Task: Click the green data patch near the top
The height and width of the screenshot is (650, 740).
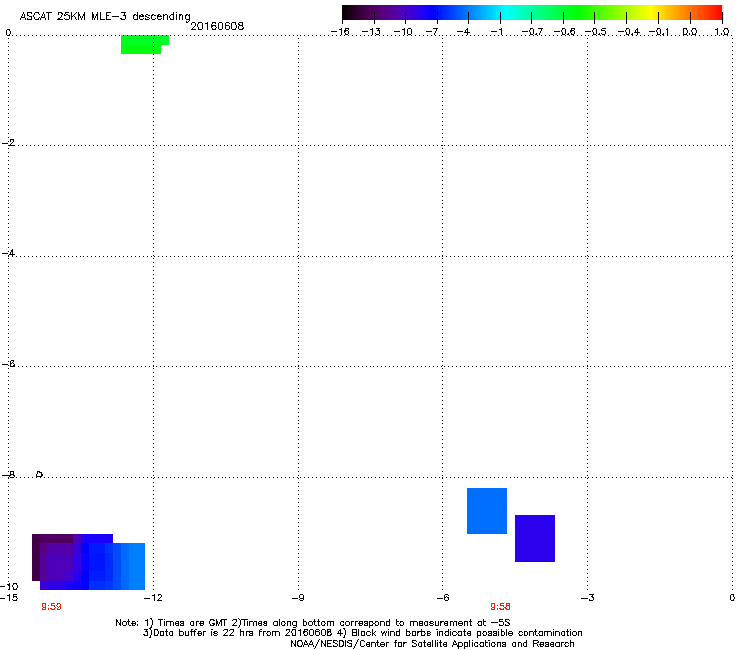Action: click(144, 44)
